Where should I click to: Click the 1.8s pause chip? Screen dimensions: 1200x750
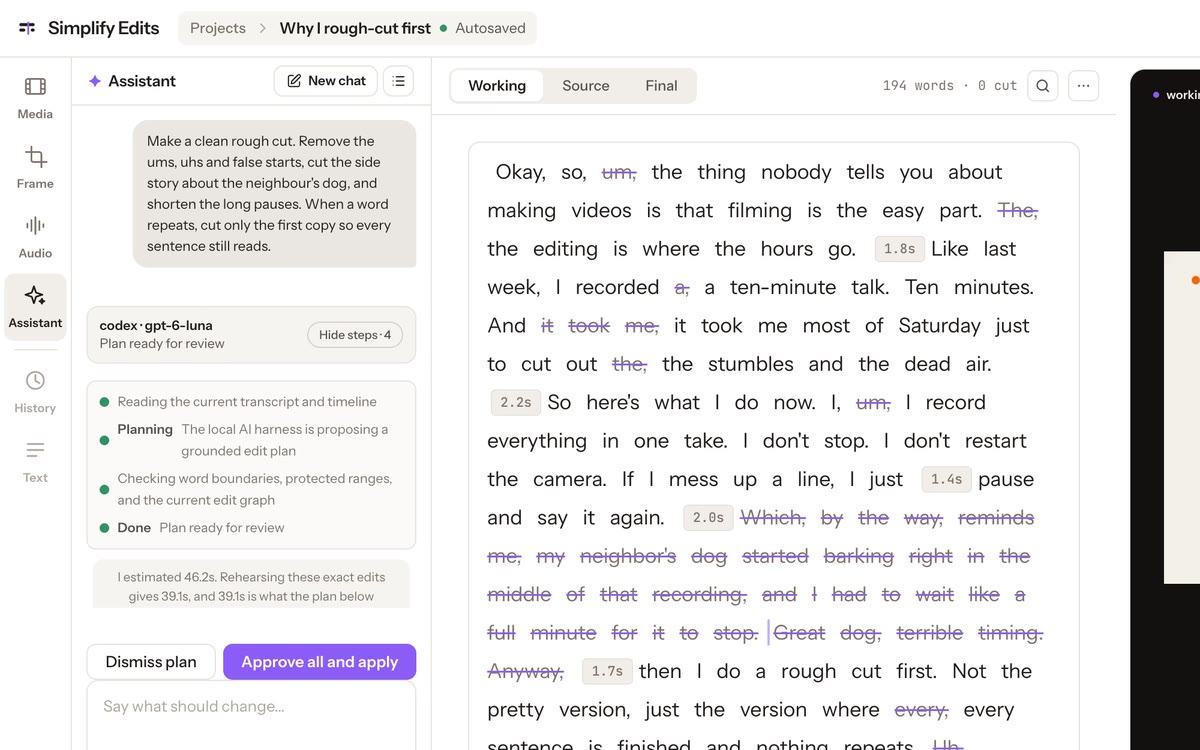pos(900,249)
